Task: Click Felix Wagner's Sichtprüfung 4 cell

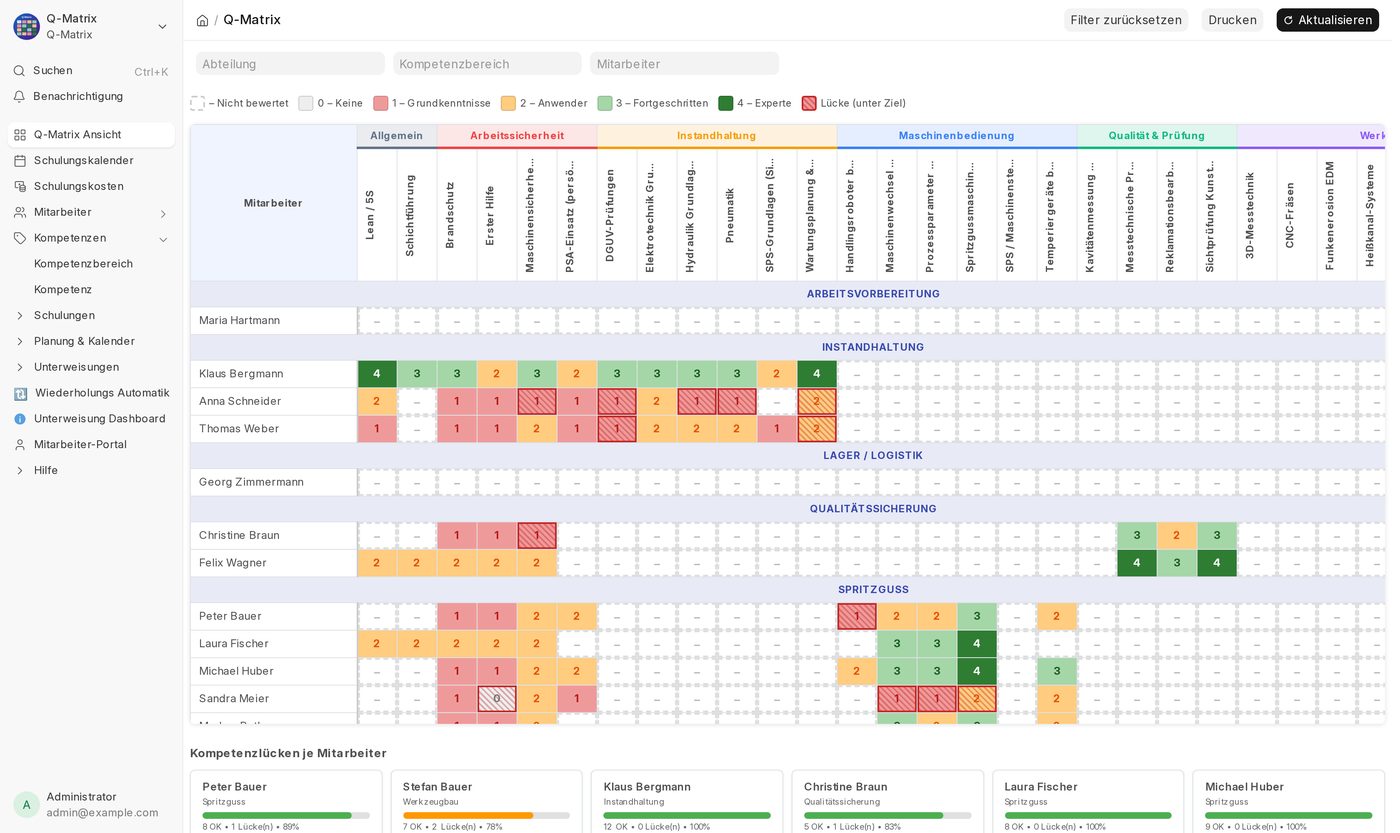Action: [x=1217, y=563]
